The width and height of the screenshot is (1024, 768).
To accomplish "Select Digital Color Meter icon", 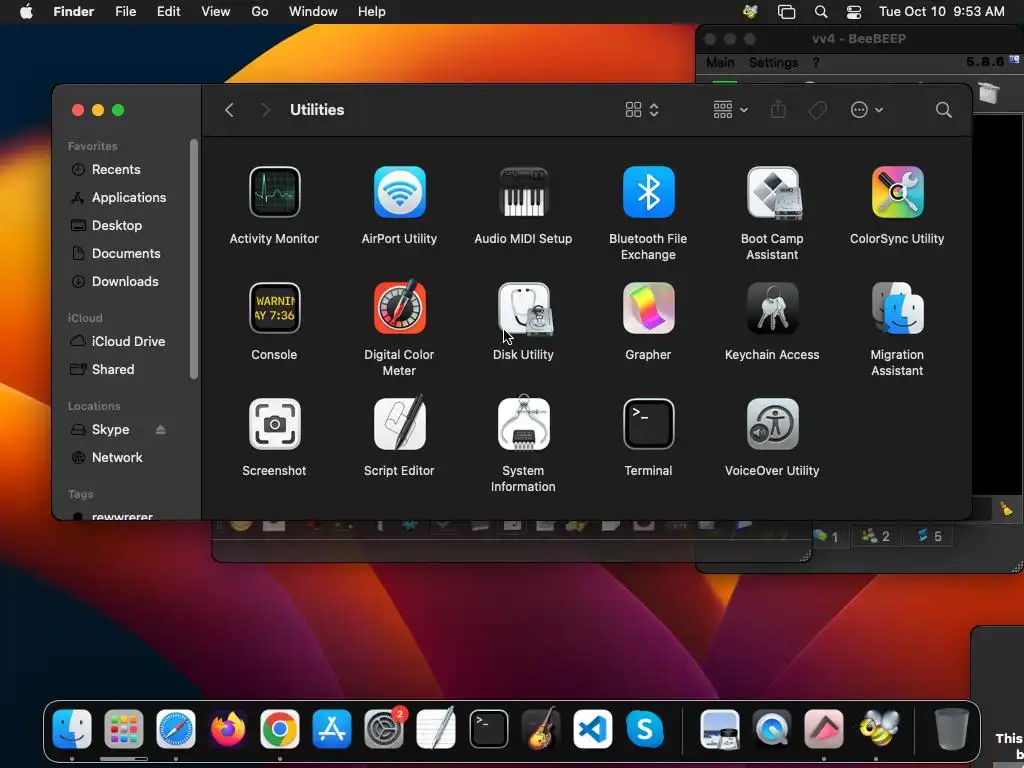I will 399,308.
